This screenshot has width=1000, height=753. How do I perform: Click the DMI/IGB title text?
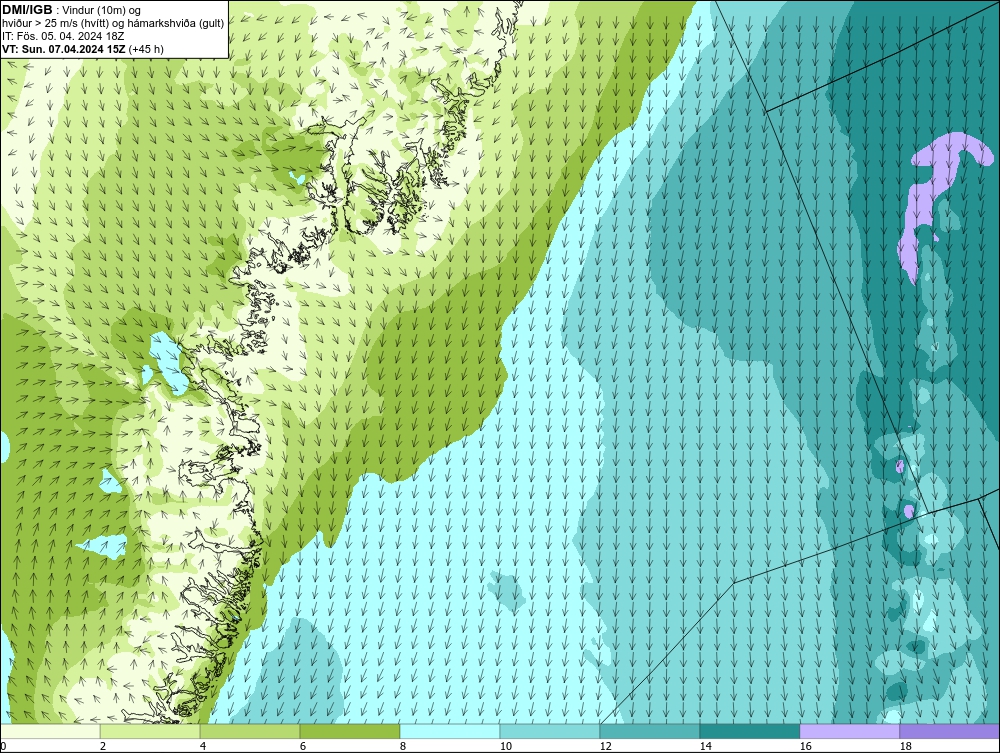click(27, 10)
